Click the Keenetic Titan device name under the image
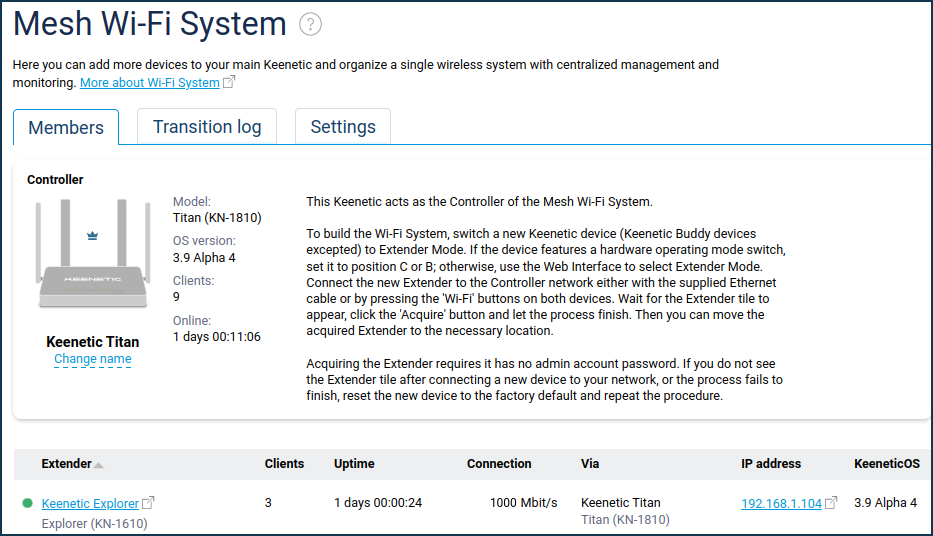Screen dimensions: 933x536 click(93, 342)
